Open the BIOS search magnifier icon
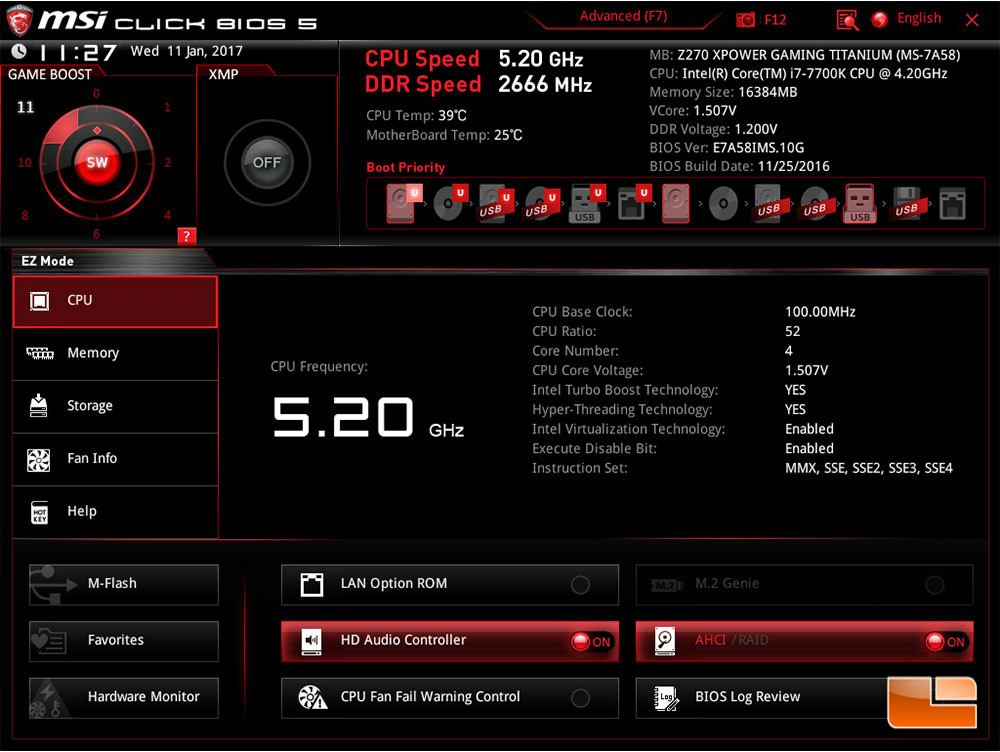This screenshot has width=1000, height=752. [847, 20]
